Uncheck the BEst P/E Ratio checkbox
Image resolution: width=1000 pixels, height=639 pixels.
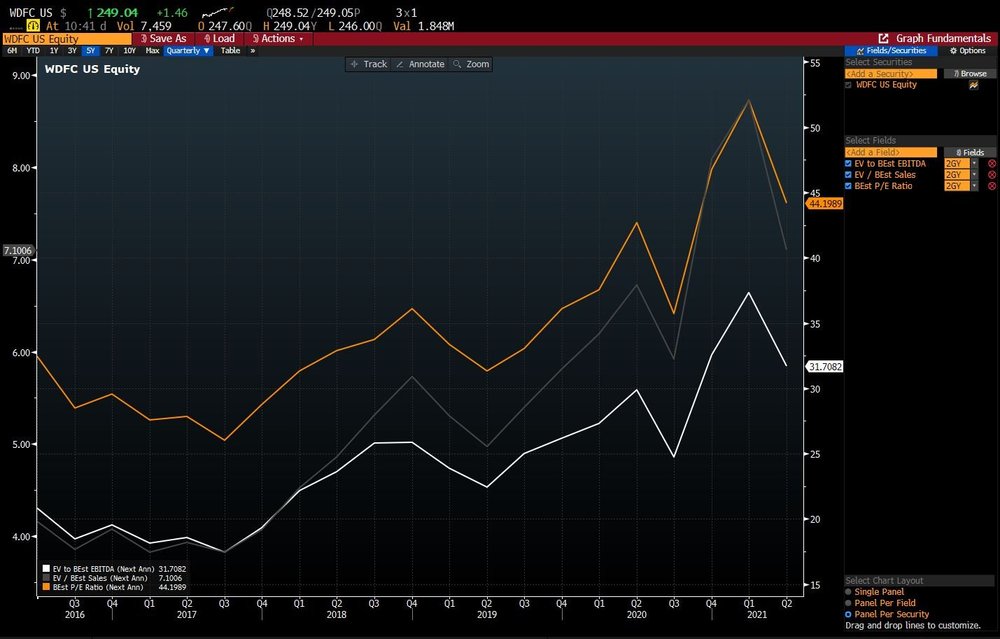pyautogui.click(x=848, y=186)
